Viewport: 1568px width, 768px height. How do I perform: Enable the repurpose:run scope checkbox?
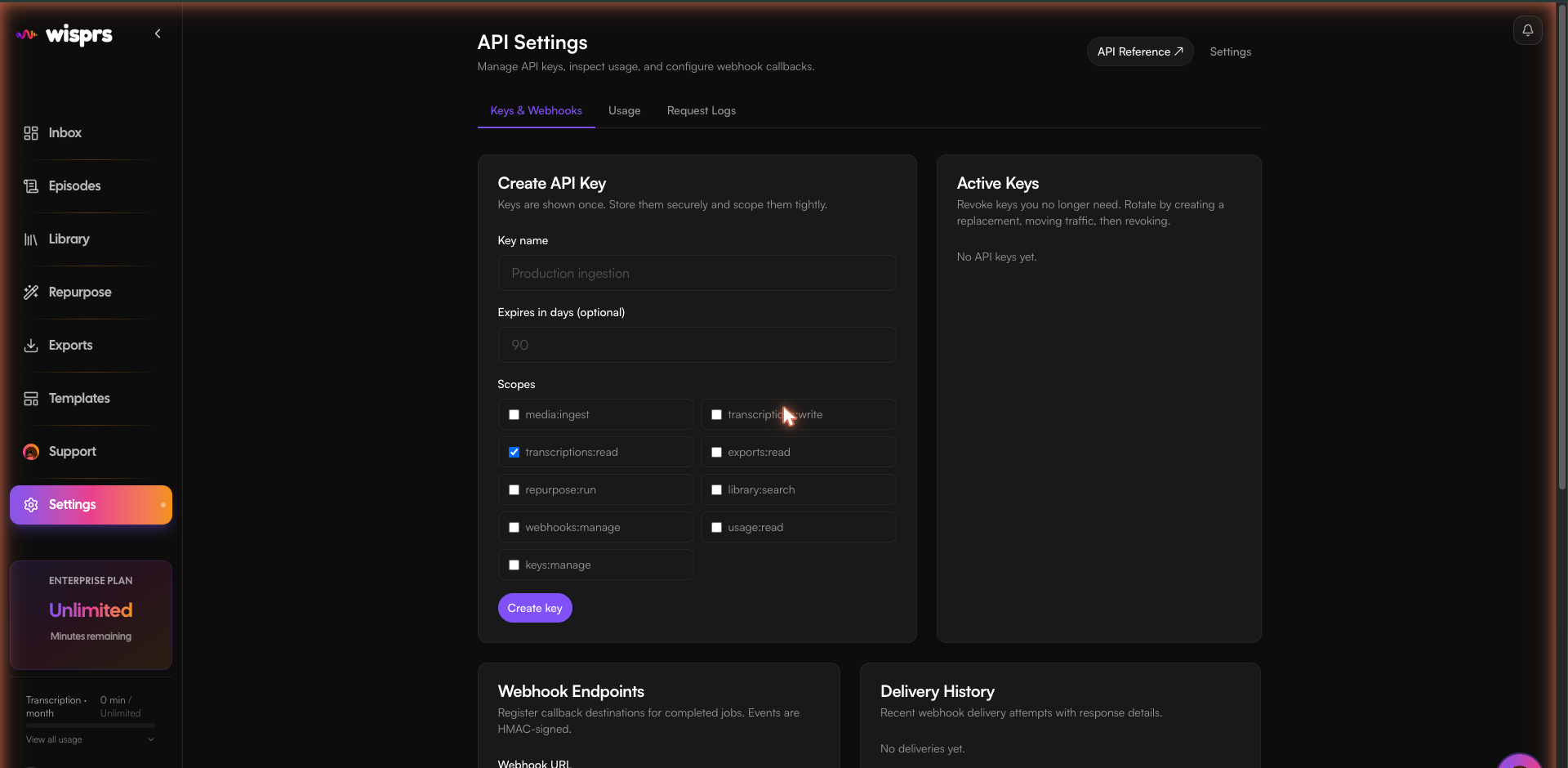point(514,490)
